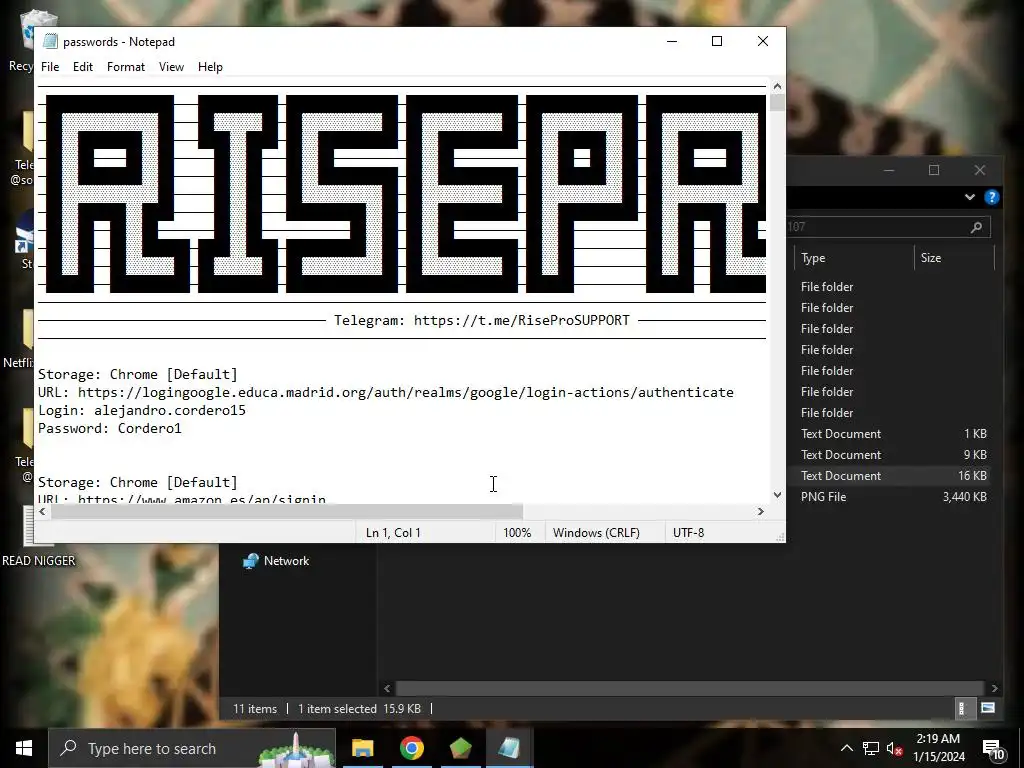Viewport: 1024px width, 768px height.
Task: Switch Explorer to details view icon
Action: 961,708
